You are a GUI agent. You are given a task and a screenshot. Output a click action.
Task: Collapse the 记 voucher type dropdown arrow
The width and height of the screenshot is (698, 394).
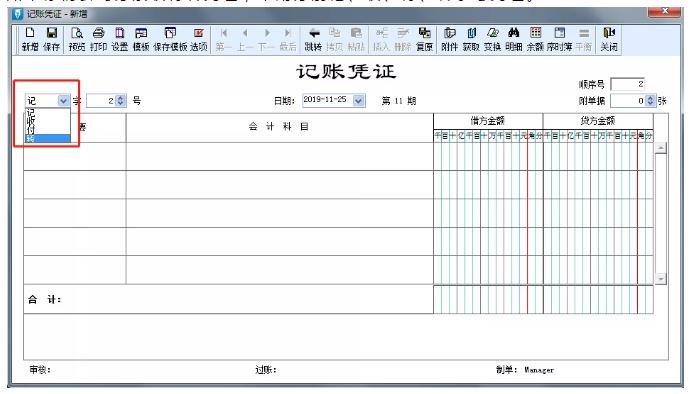[63, 101]
